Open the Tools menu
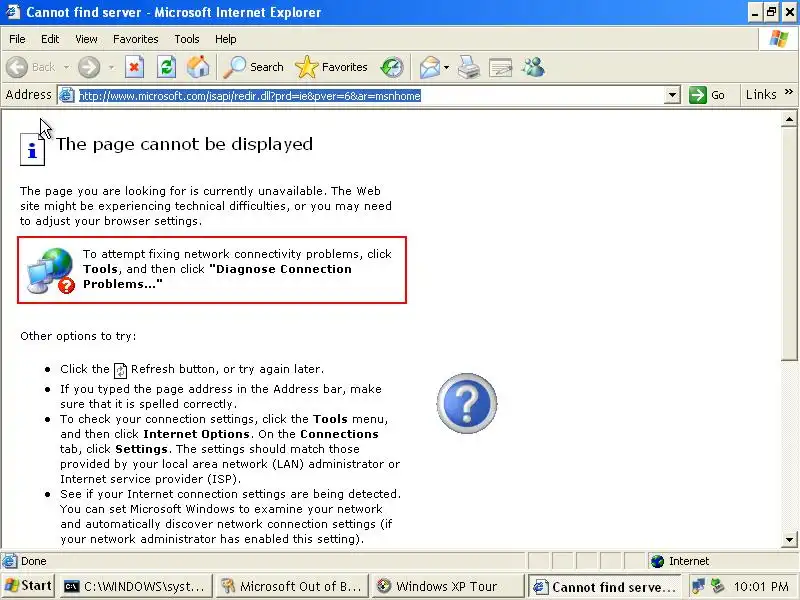The width and height of the screenshot is (800, 600). (x=187, y=39)
